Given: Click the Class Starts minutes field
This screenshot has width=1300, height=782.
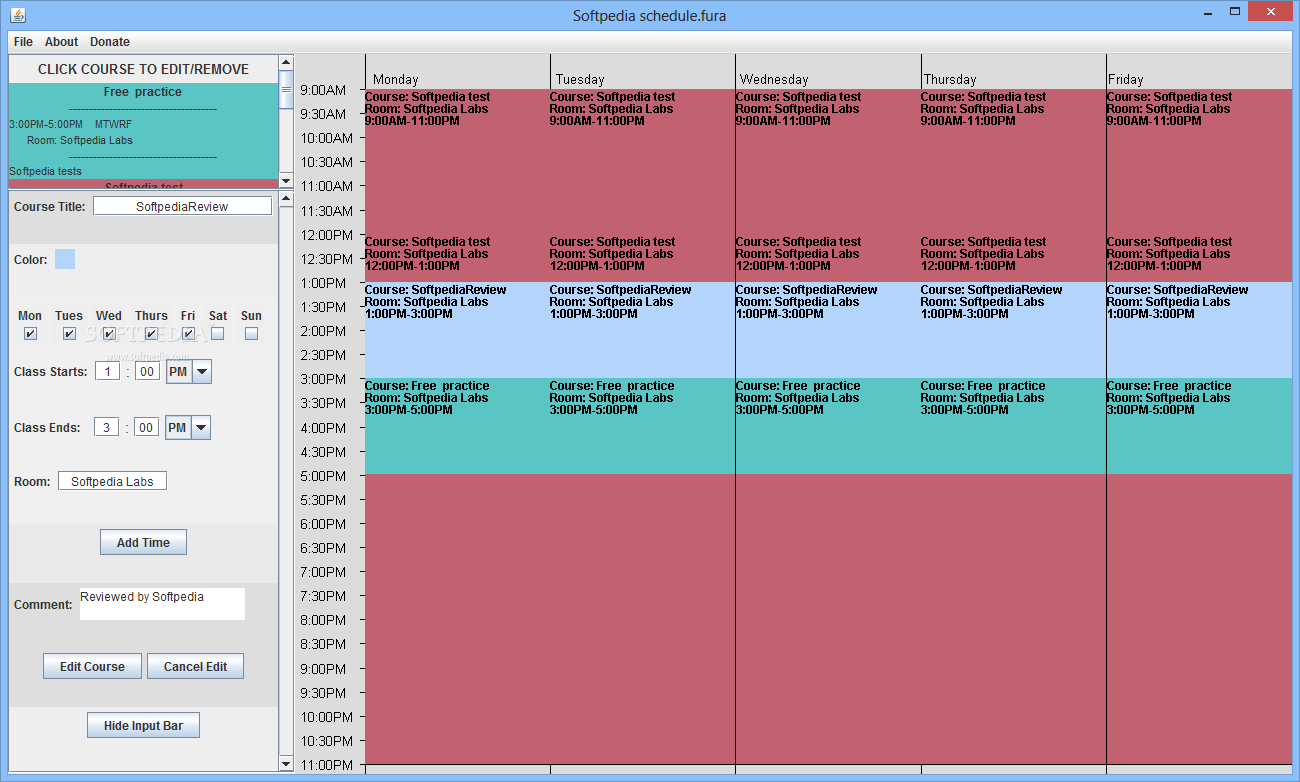Looking at the screenshot, I should click(147, 372).
